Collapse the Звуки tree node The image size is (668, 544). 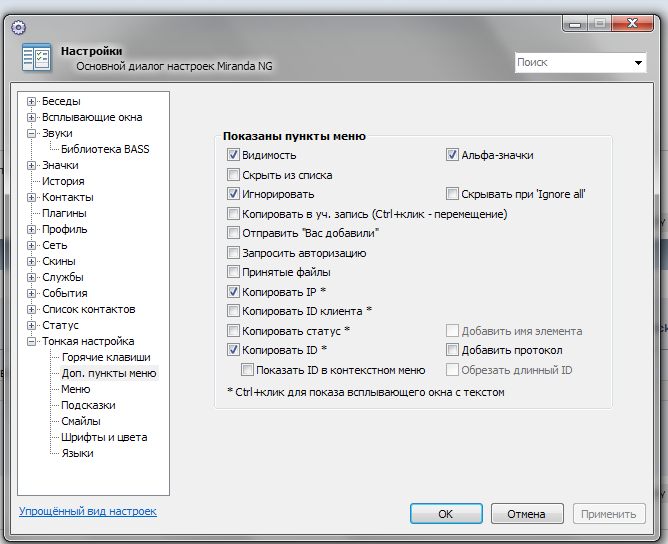coord(31,133)
